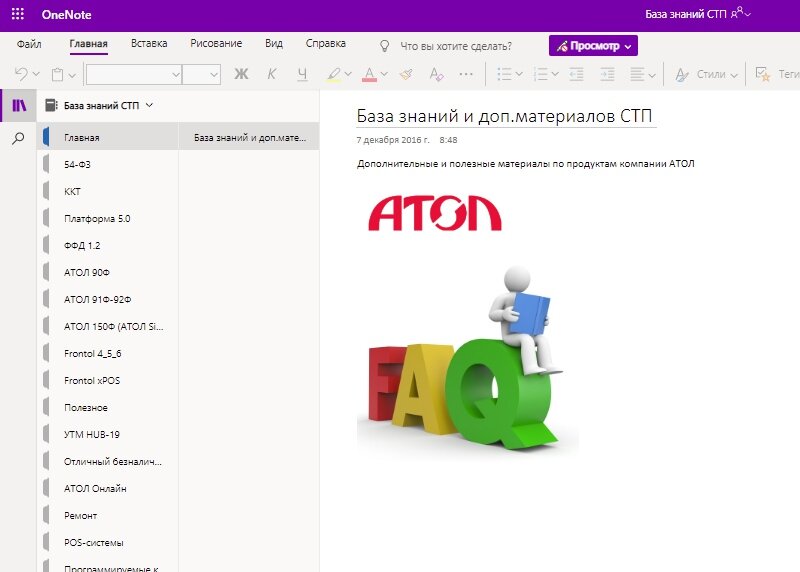
Task: Click the Что вы хотите сделать search field
Action: coord(456,46)
